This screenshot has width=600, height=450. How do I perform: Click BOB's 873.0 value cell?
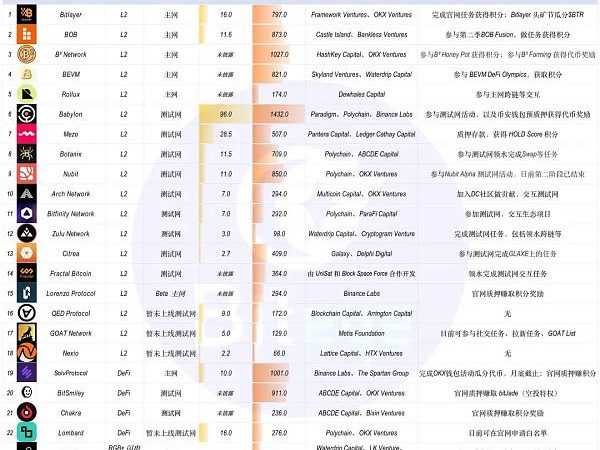tap(279, 34)
